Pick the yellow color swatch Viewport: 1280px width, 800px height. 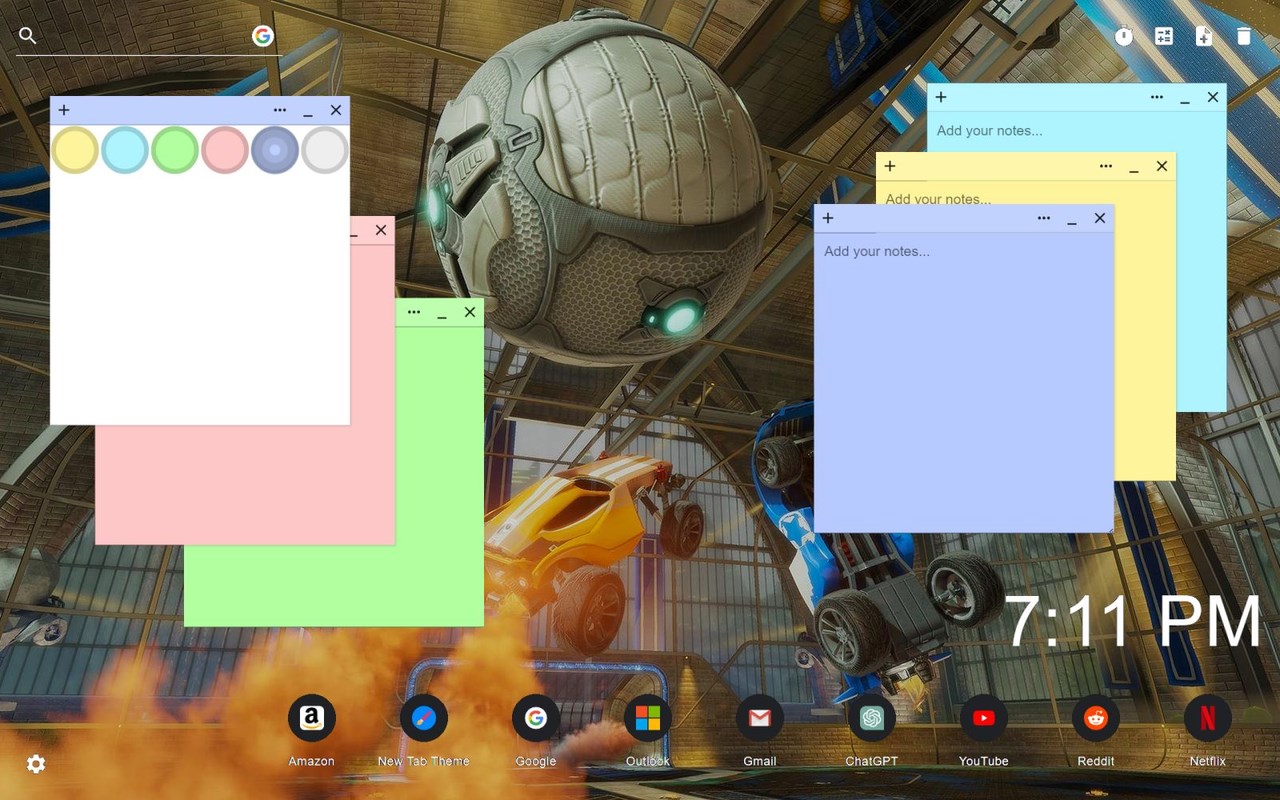pyautogui.click(x=75, y=150)
